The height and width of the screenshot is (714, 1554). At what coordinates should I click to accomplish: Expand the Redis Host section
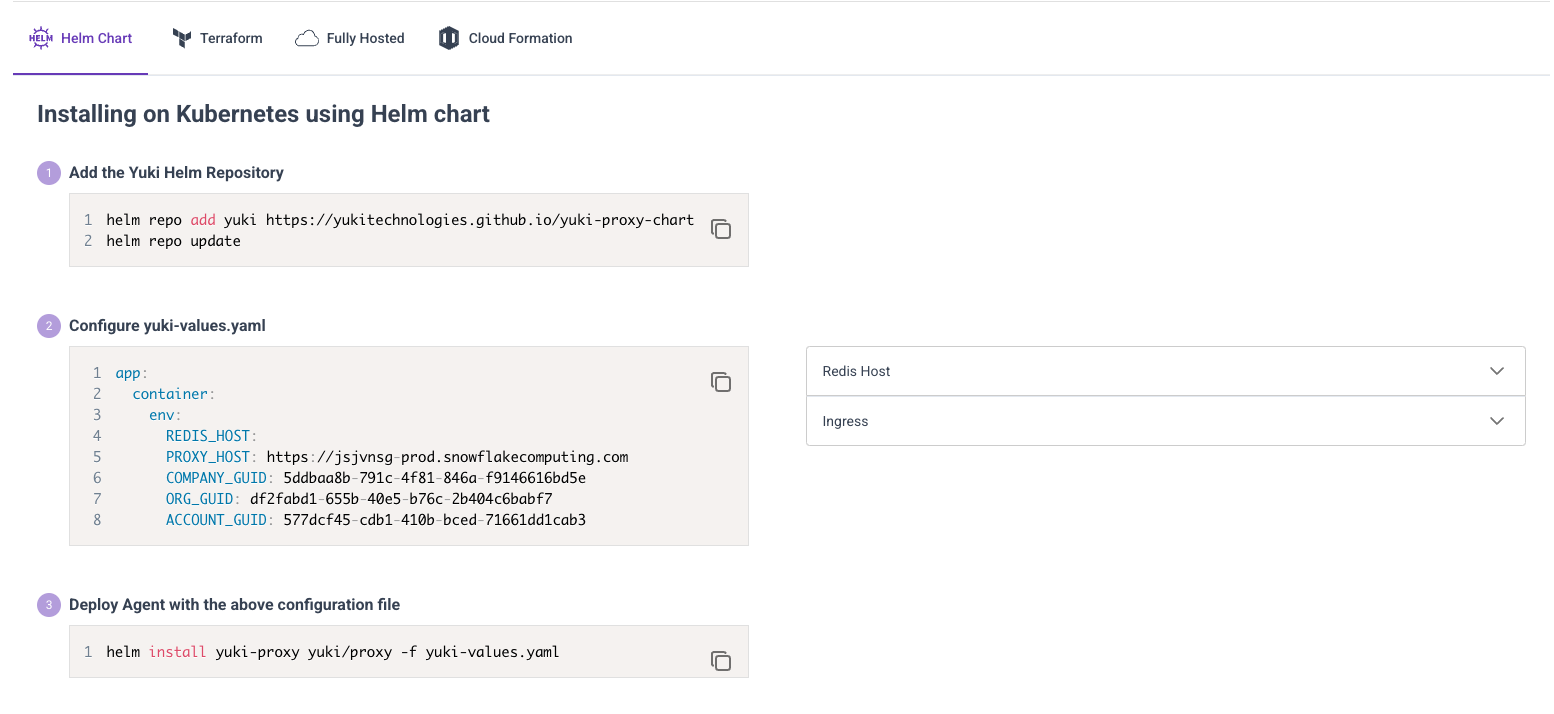click(x=1165, y=371)
